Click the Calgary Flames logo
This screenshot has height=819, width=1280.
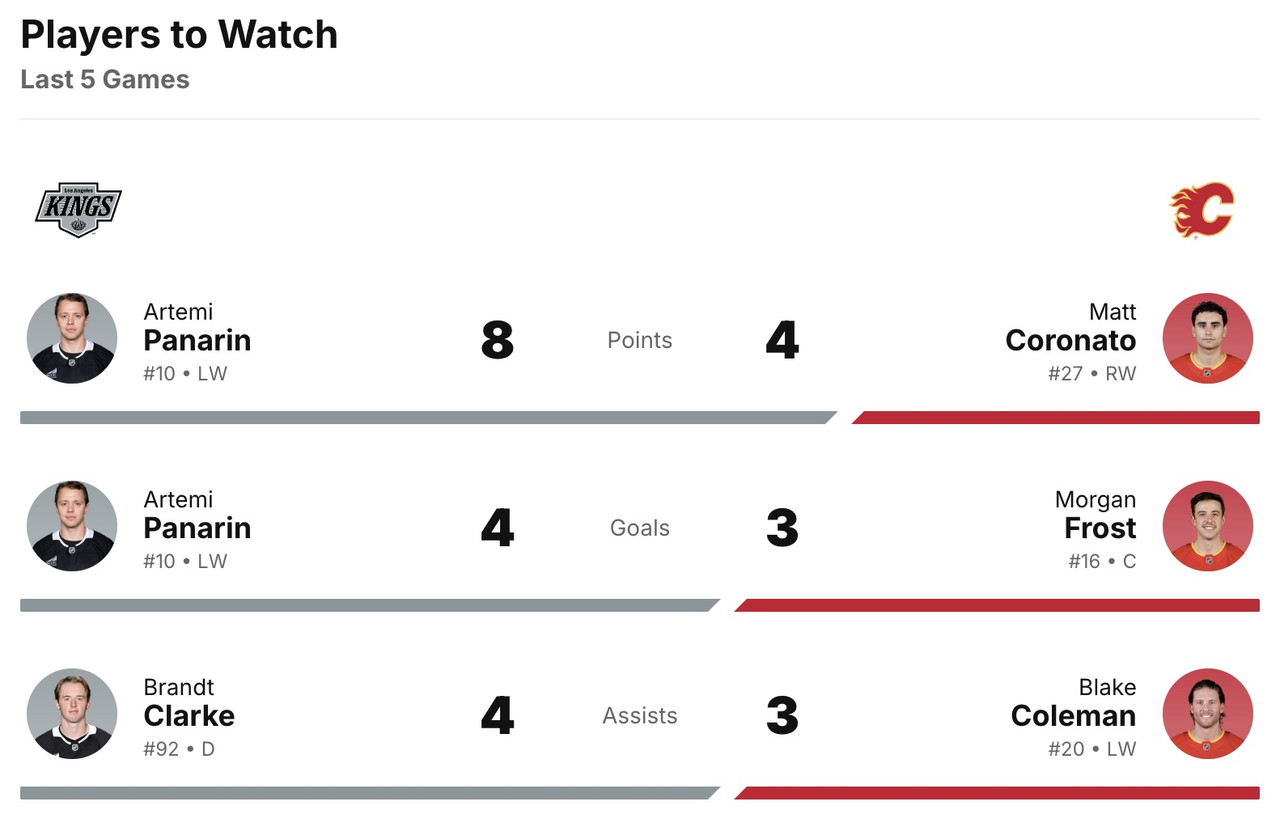point(1202,209)
